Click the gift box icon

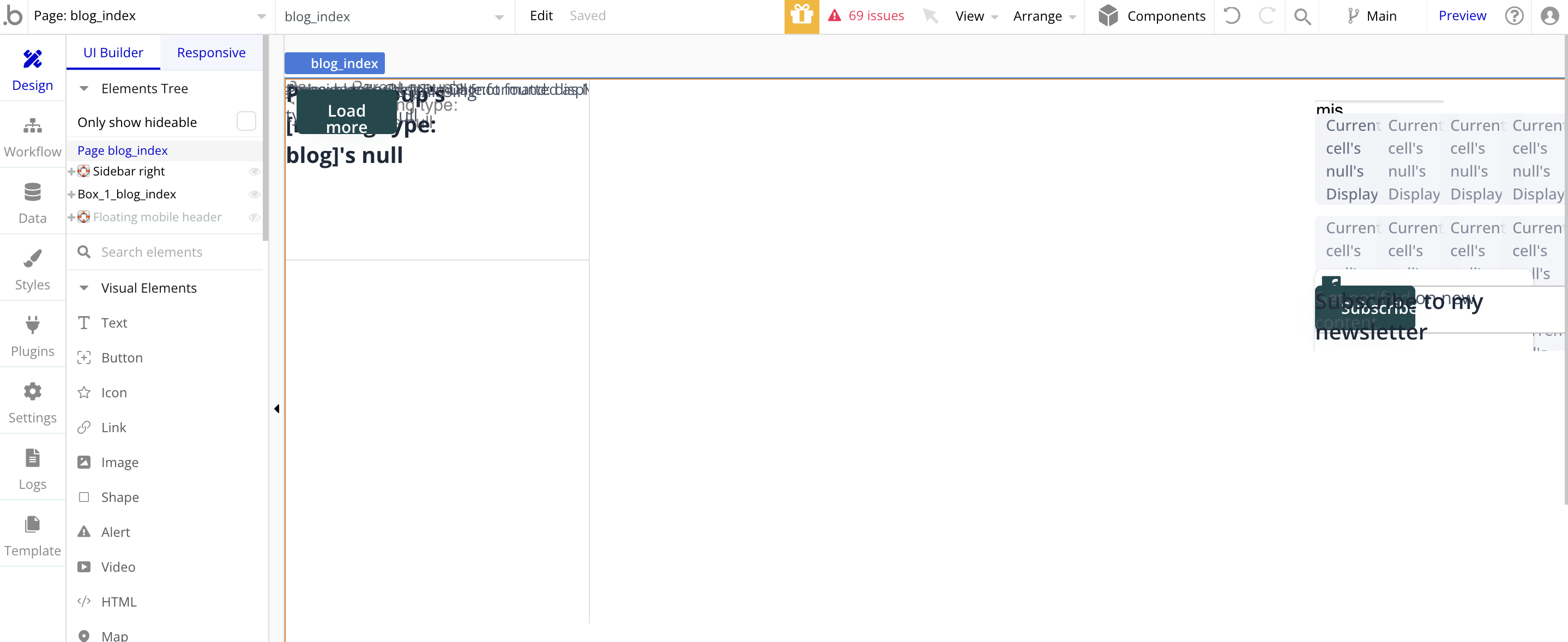point(801,16)
